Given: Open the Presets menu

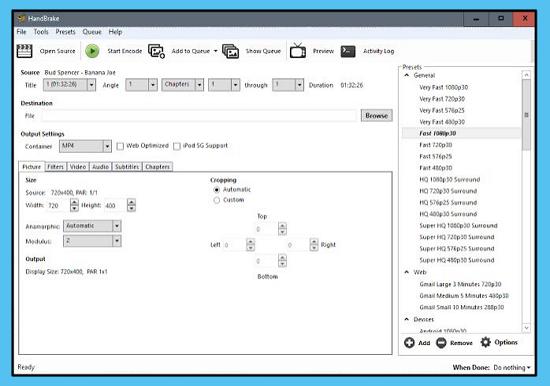Looking at the screenshot, I should point(66,32).
